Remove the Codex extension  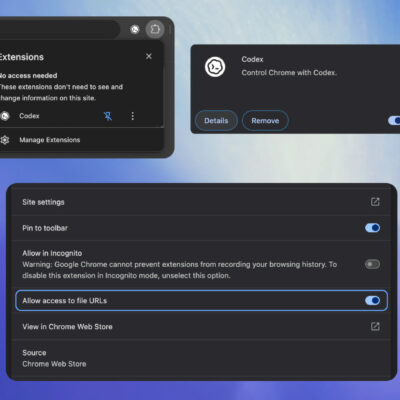(265, 121)
